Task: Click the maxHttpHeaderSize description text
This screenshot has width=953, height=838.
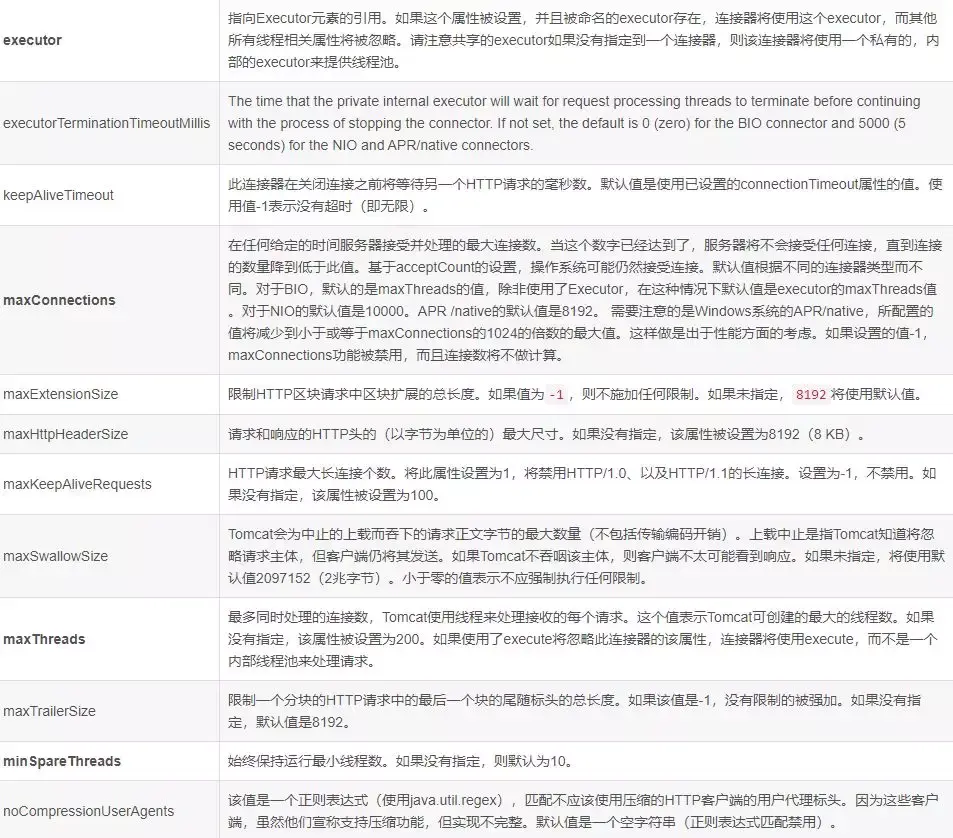Action: [546, 434]
